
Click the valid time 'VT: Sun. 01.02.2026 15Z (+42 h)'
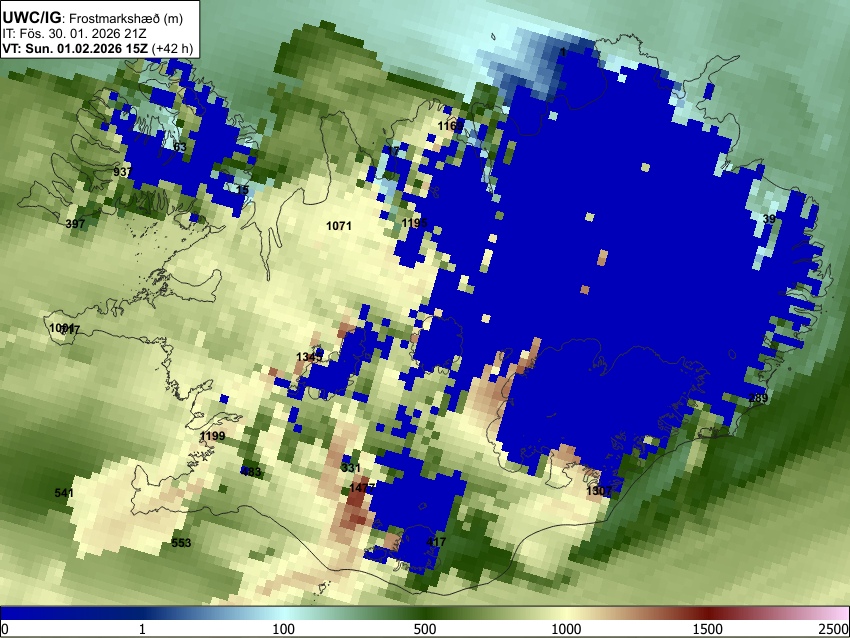click(97, 48)
